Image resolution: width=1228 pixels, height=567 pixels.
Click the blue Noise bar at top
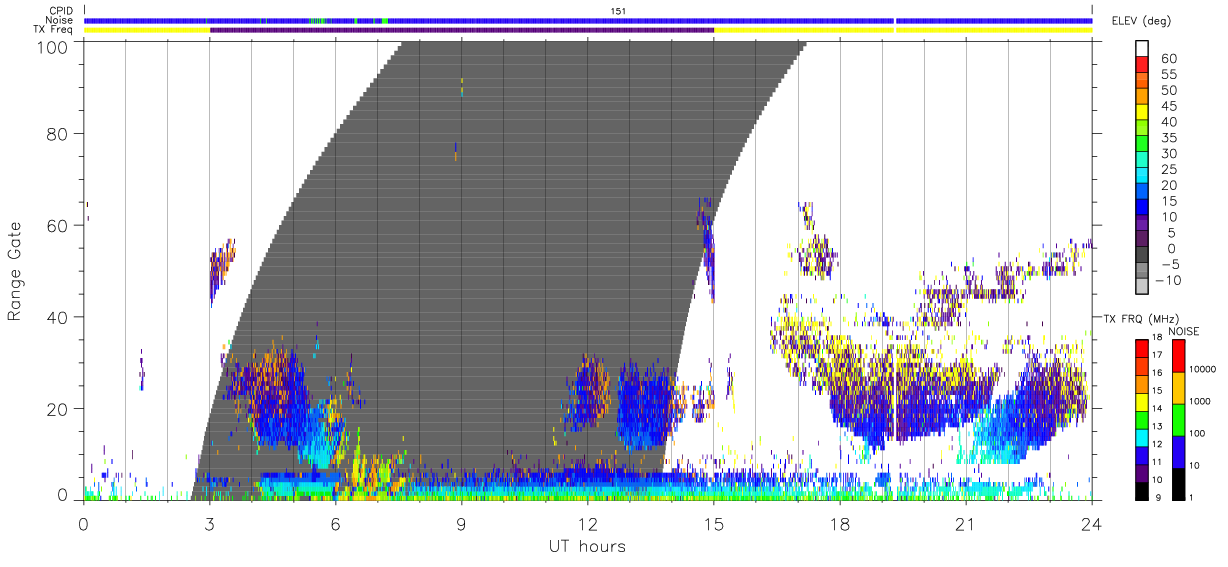pos(588,20)
